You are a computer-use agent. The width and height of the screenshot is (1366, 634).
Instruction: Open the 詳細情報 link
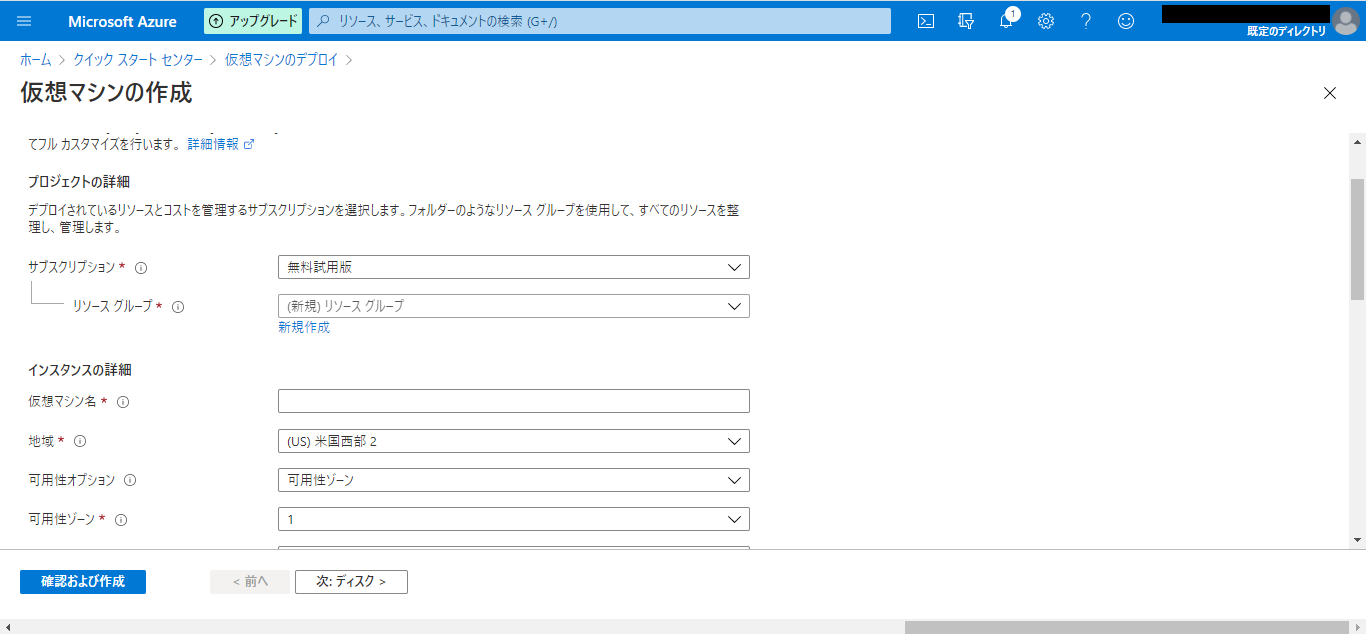click(220, 144)
